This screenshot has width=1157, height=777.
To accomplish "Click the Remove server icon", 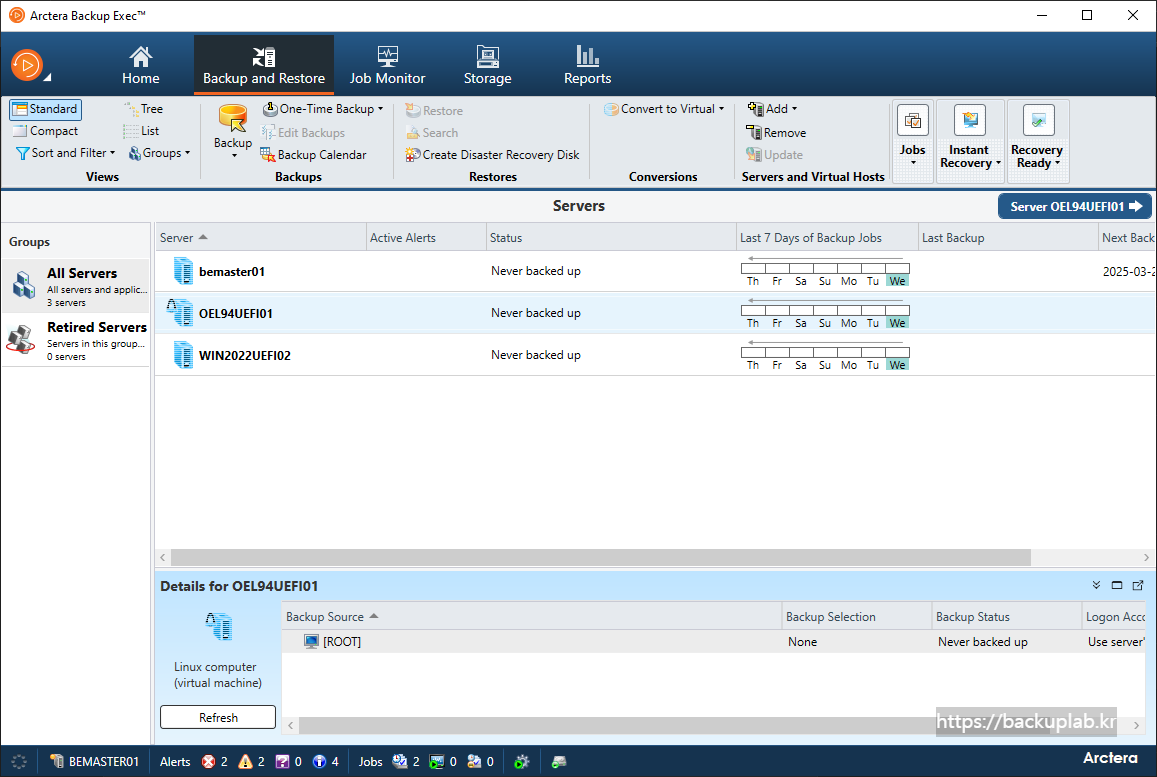I will click(753, 133).
